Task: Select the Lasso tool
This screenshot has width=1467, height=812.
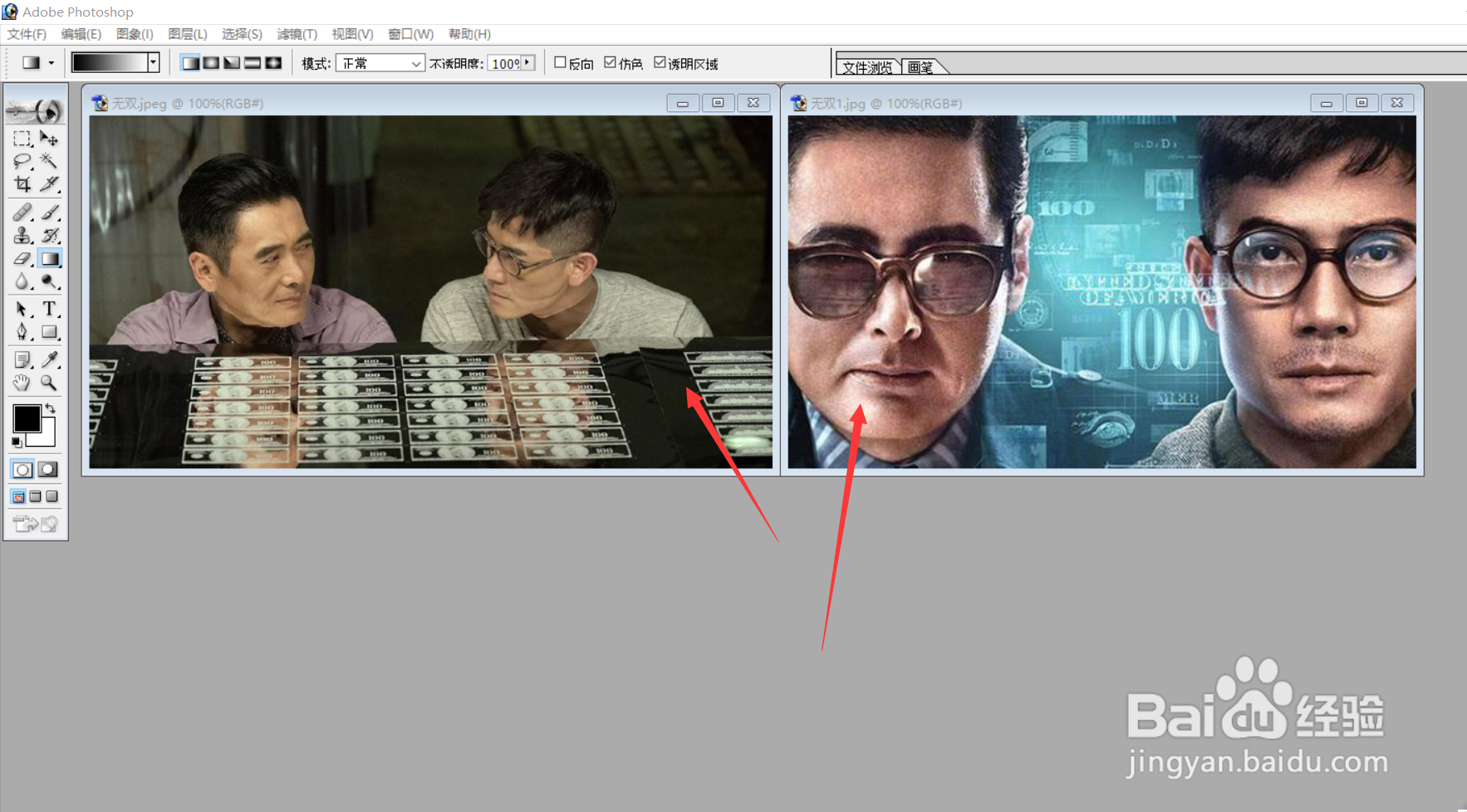Action: [22, 161]
